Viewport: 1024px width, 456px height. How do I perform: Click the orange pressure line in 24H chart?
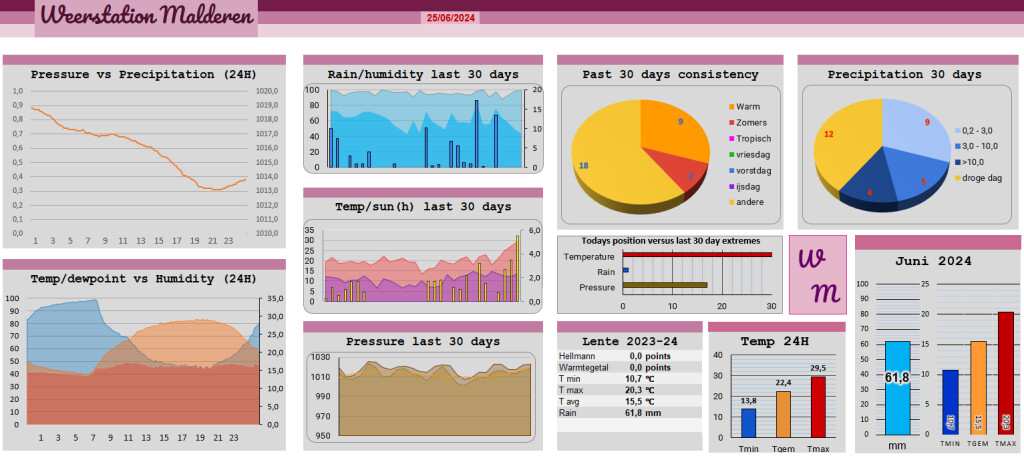coord(138,148)
